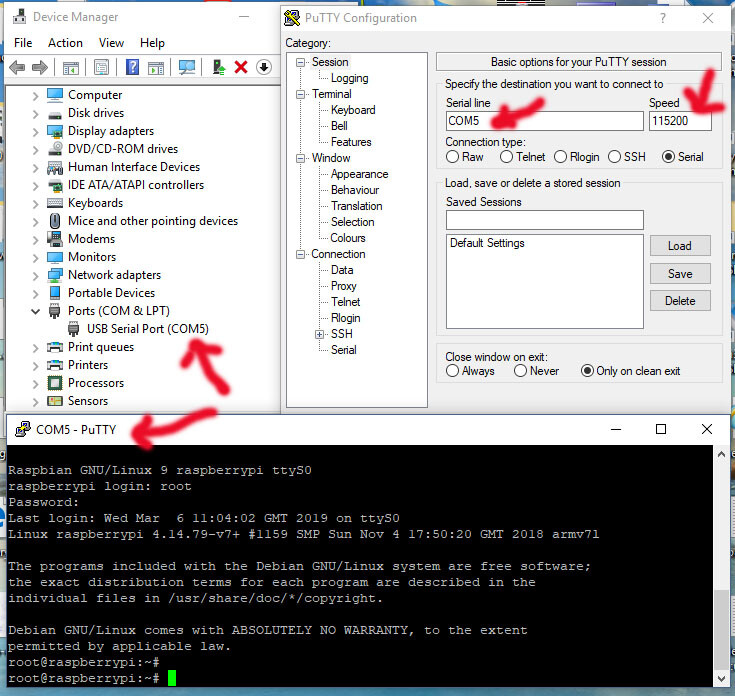Click the red X uninstall device icon
The image size is (735, 696).
click(x=240, y=68)
